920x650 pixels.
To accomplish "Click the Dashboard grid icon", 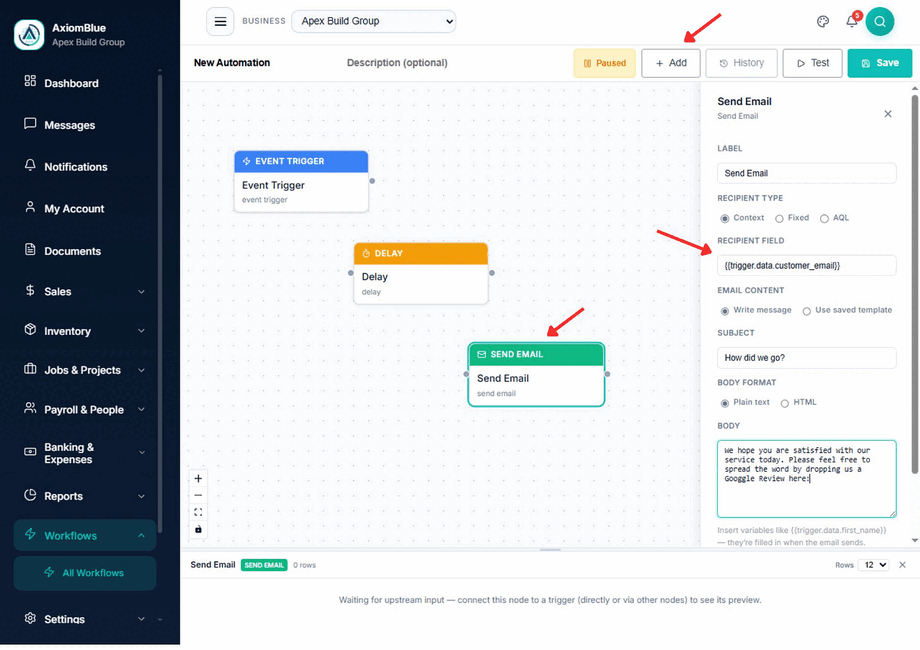I will tap(30, 81).
